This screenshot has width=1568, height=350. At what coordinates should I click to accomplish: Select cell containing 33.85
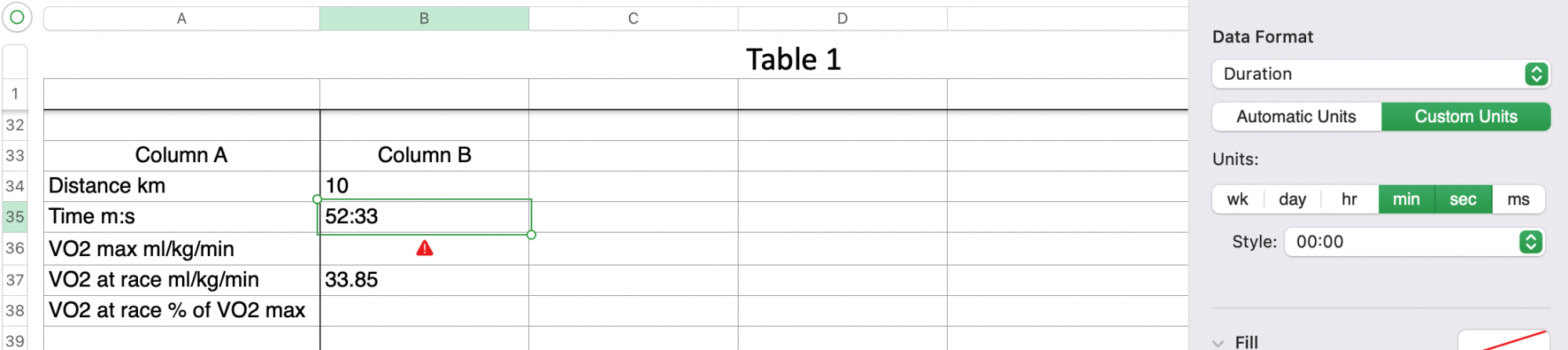[424, 280]
